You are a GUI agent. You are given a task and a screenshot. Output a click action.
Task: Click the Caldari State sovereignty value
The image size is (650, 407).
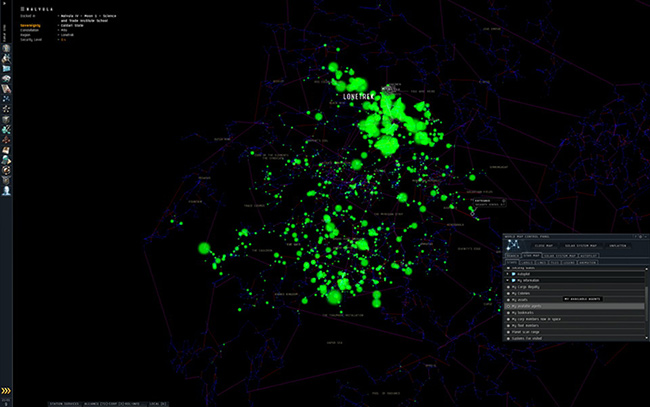[72, 25]
